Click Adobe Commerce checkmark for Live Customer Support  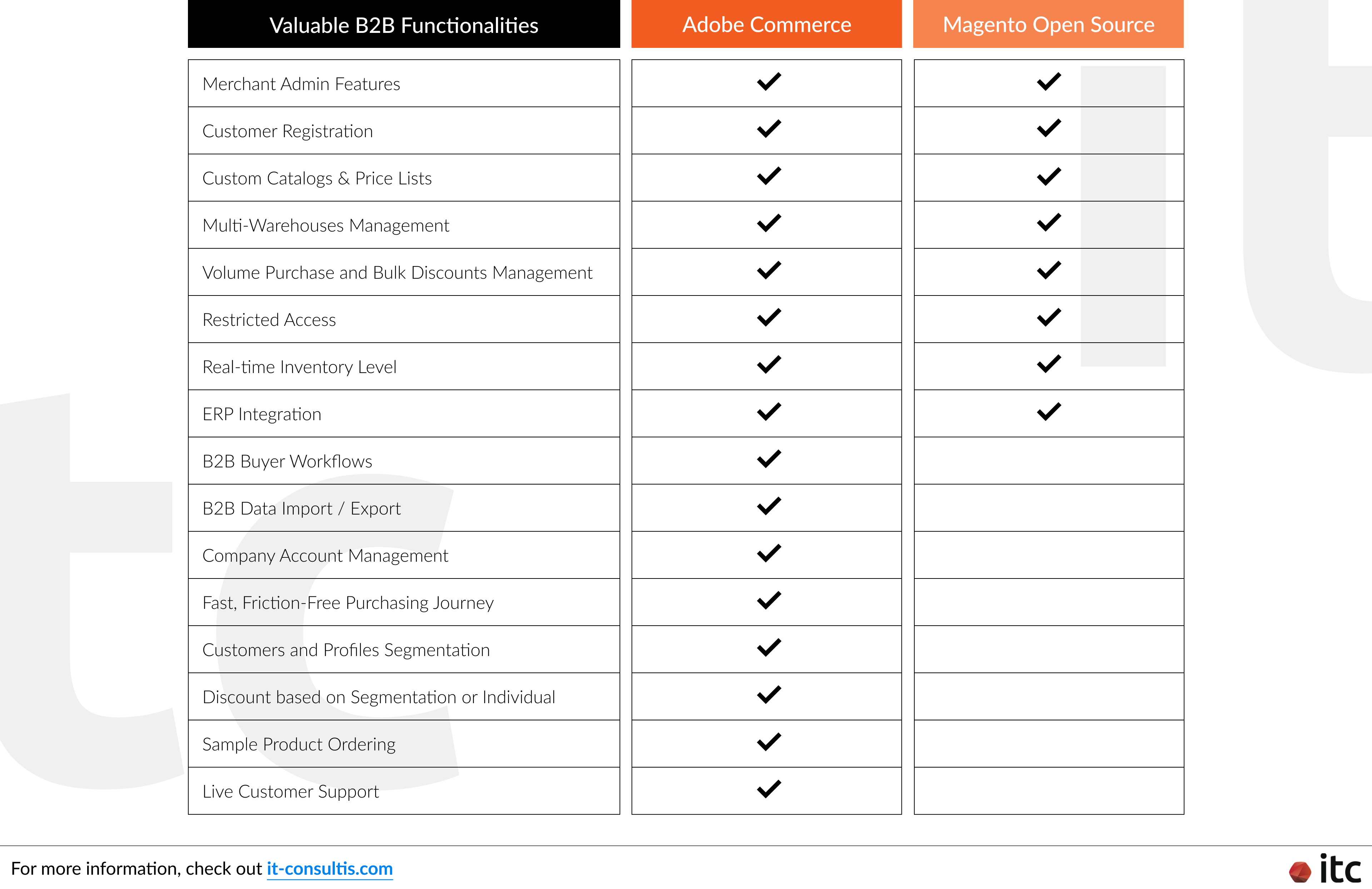769,789
